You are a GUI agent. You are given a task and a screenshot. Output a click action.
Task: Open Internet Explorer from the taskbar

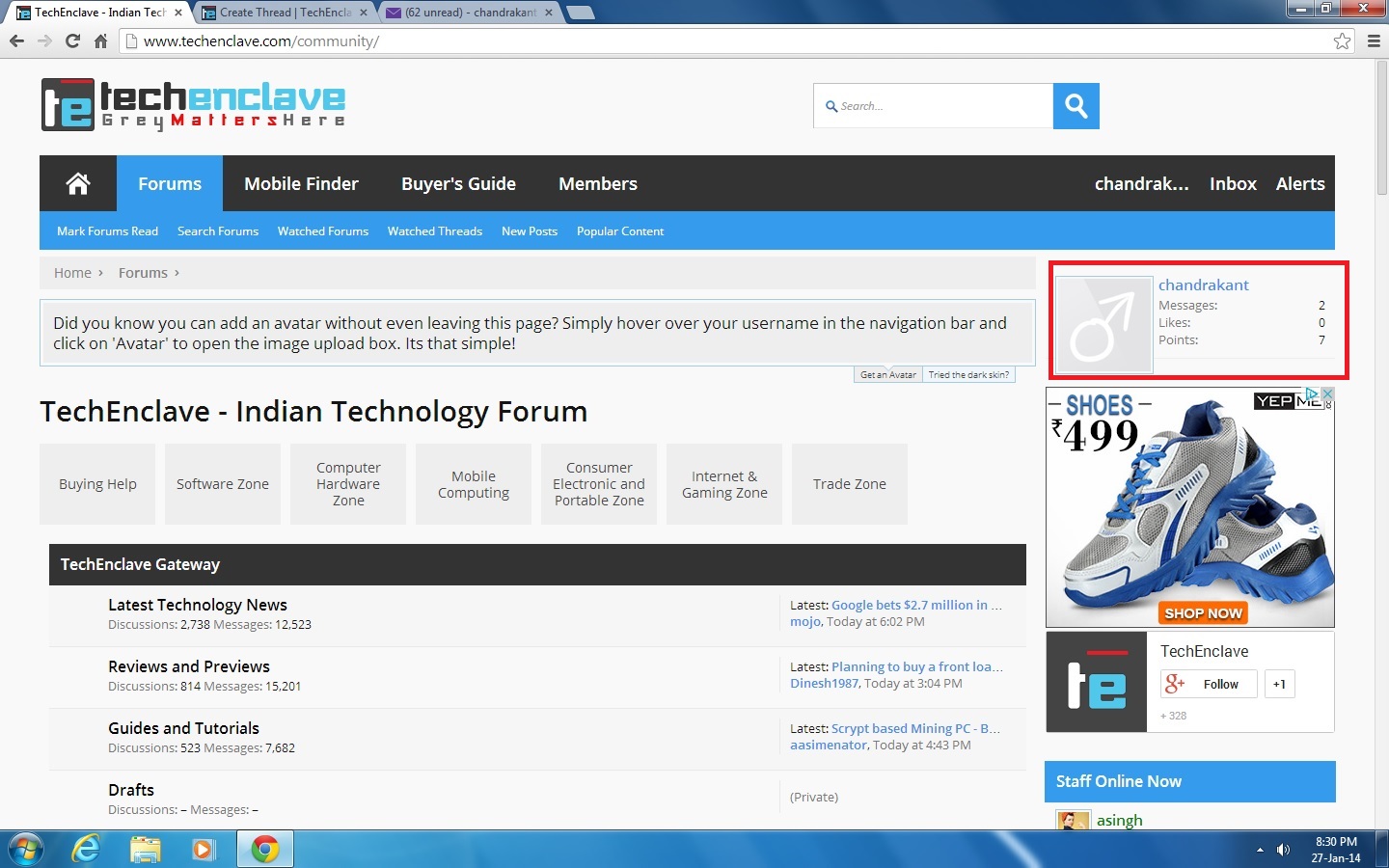(86, 849)
